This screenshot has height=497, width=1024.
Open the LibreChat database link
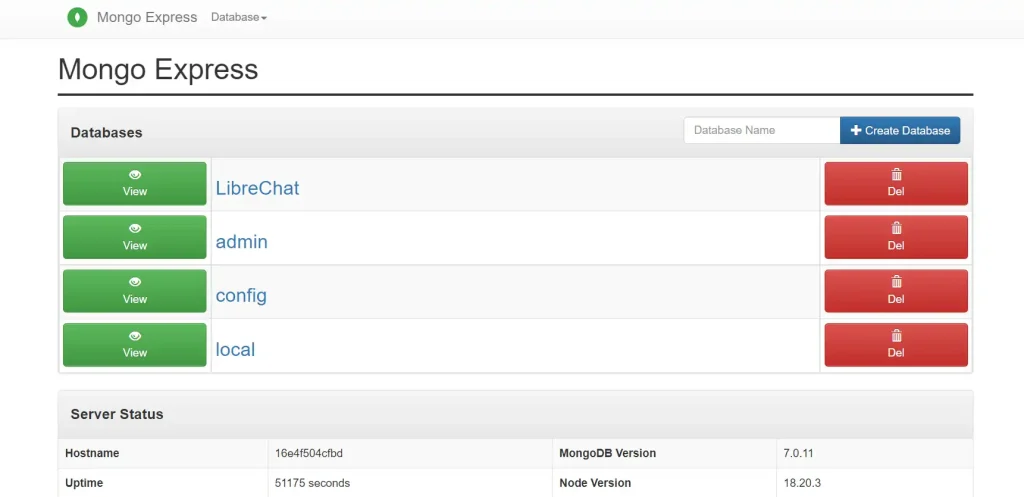coord(257,188)
